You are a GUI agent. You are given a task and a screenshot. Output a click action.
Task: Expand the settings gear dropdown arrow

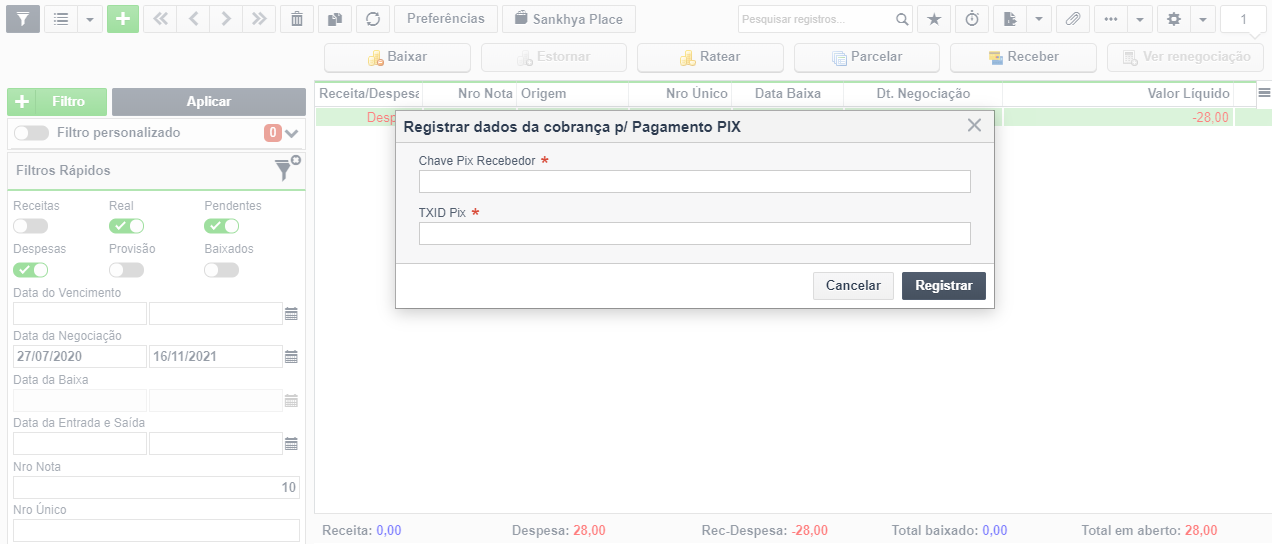point(1203,18)
